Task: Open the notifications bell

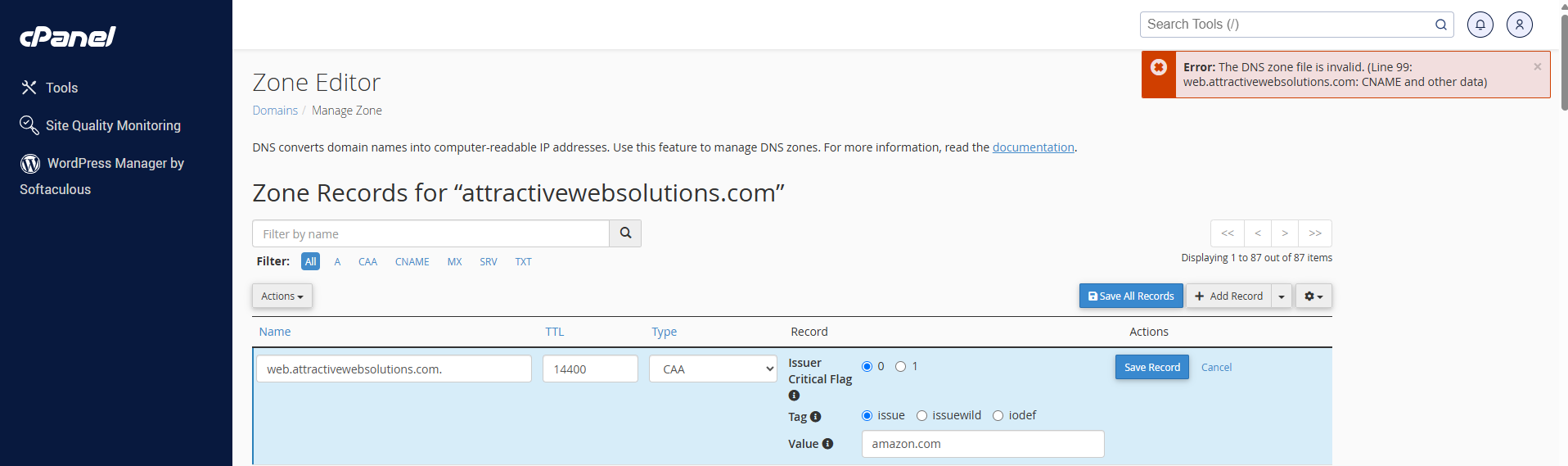Action: (x=1480, y=25)
